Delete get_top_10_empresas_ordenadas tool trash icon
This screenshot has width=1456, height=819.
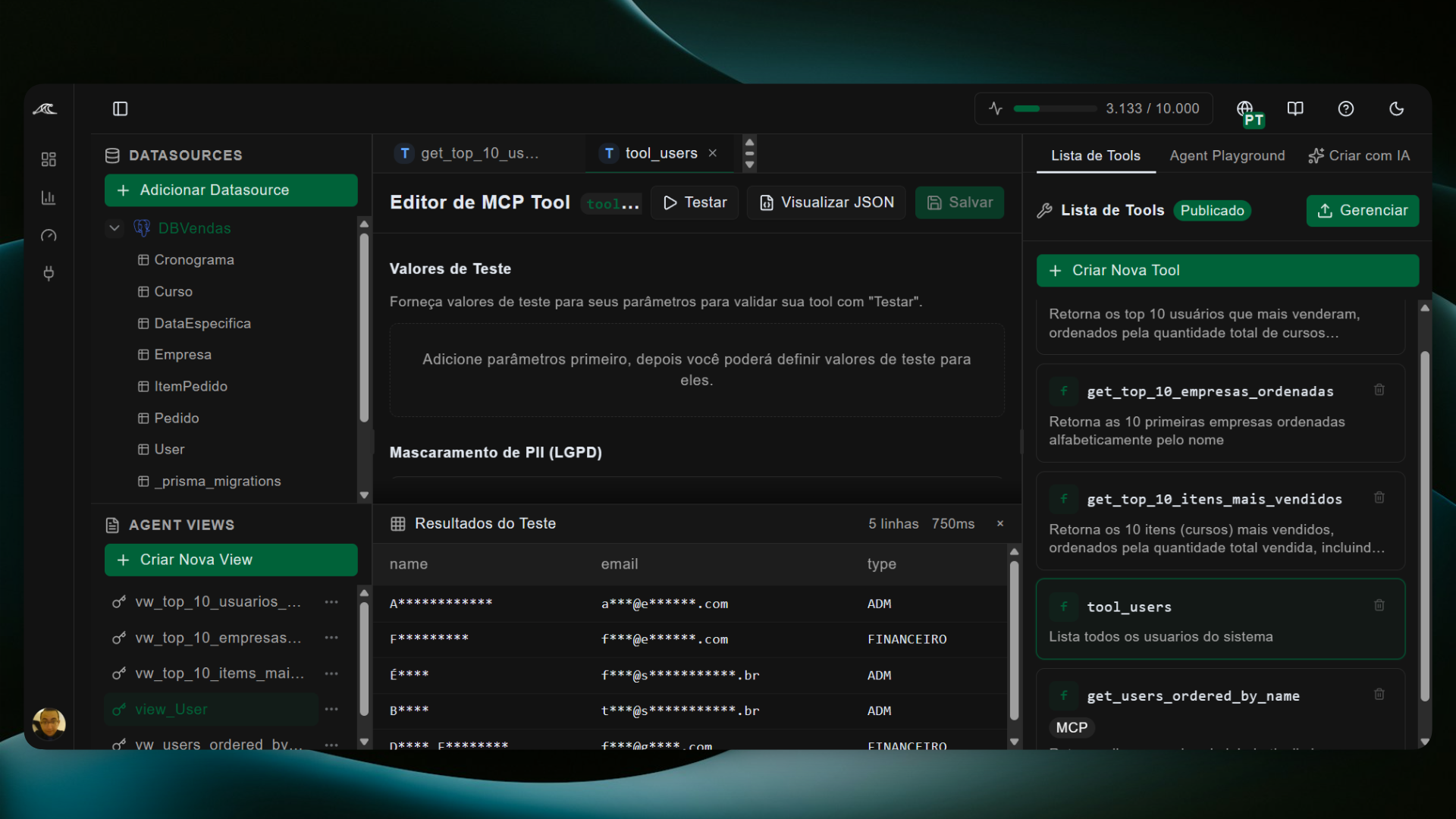(1379, 390)
